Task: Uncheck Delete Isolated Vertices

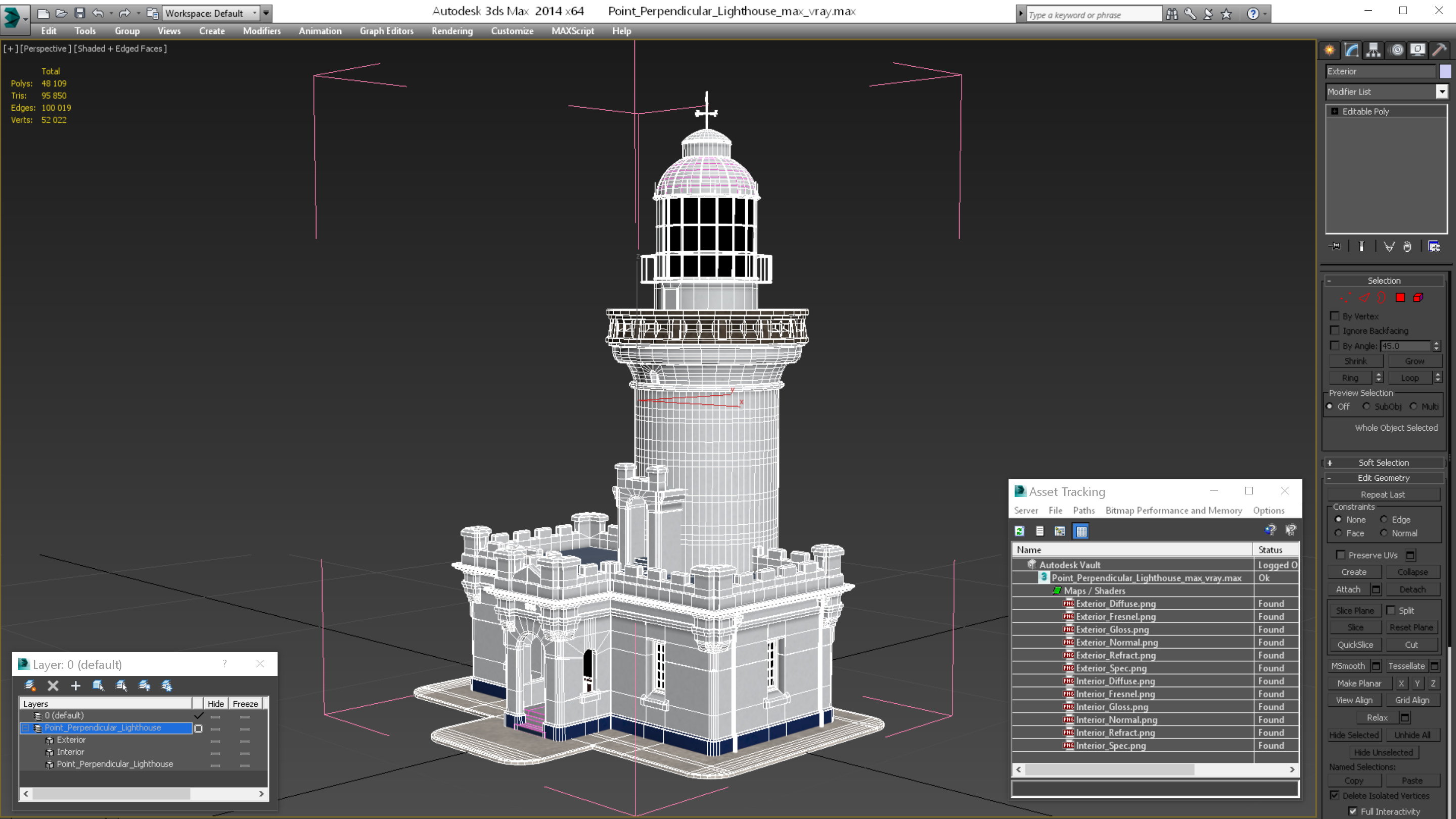Action: point(1335,795)
